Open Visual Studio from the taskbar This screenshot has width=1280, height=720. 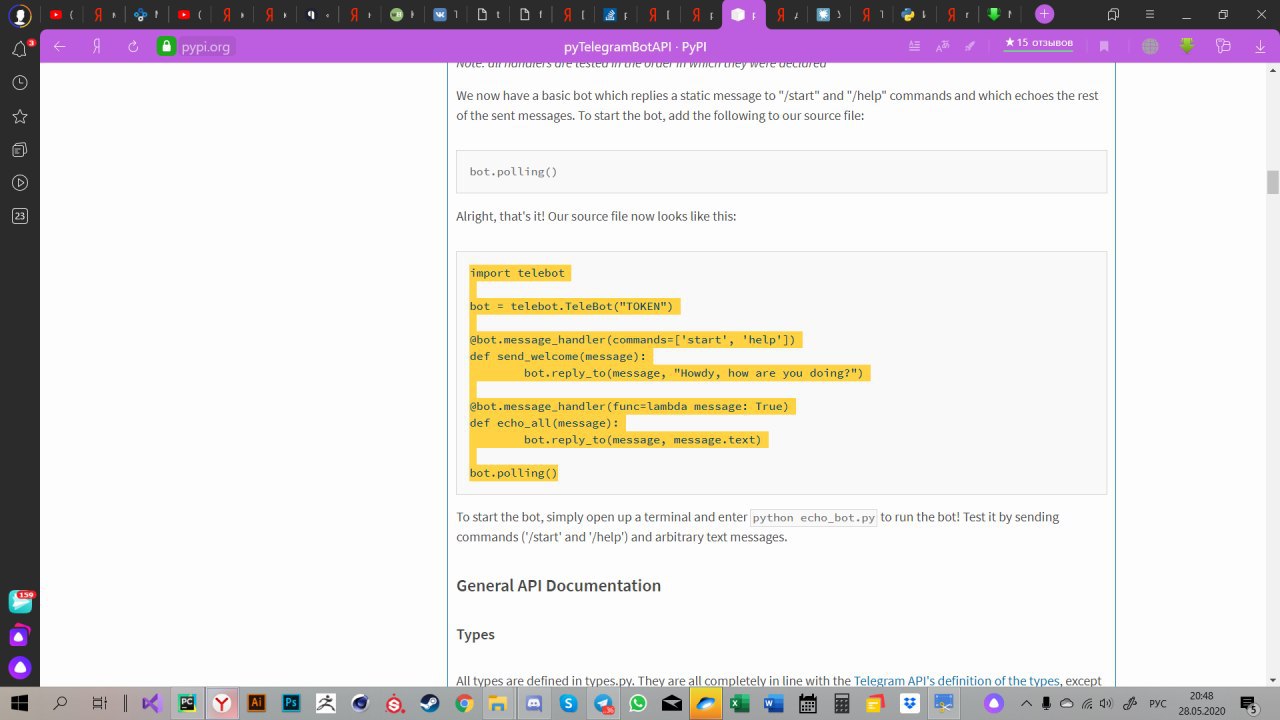pyautogui.click(x=151, y=703)
